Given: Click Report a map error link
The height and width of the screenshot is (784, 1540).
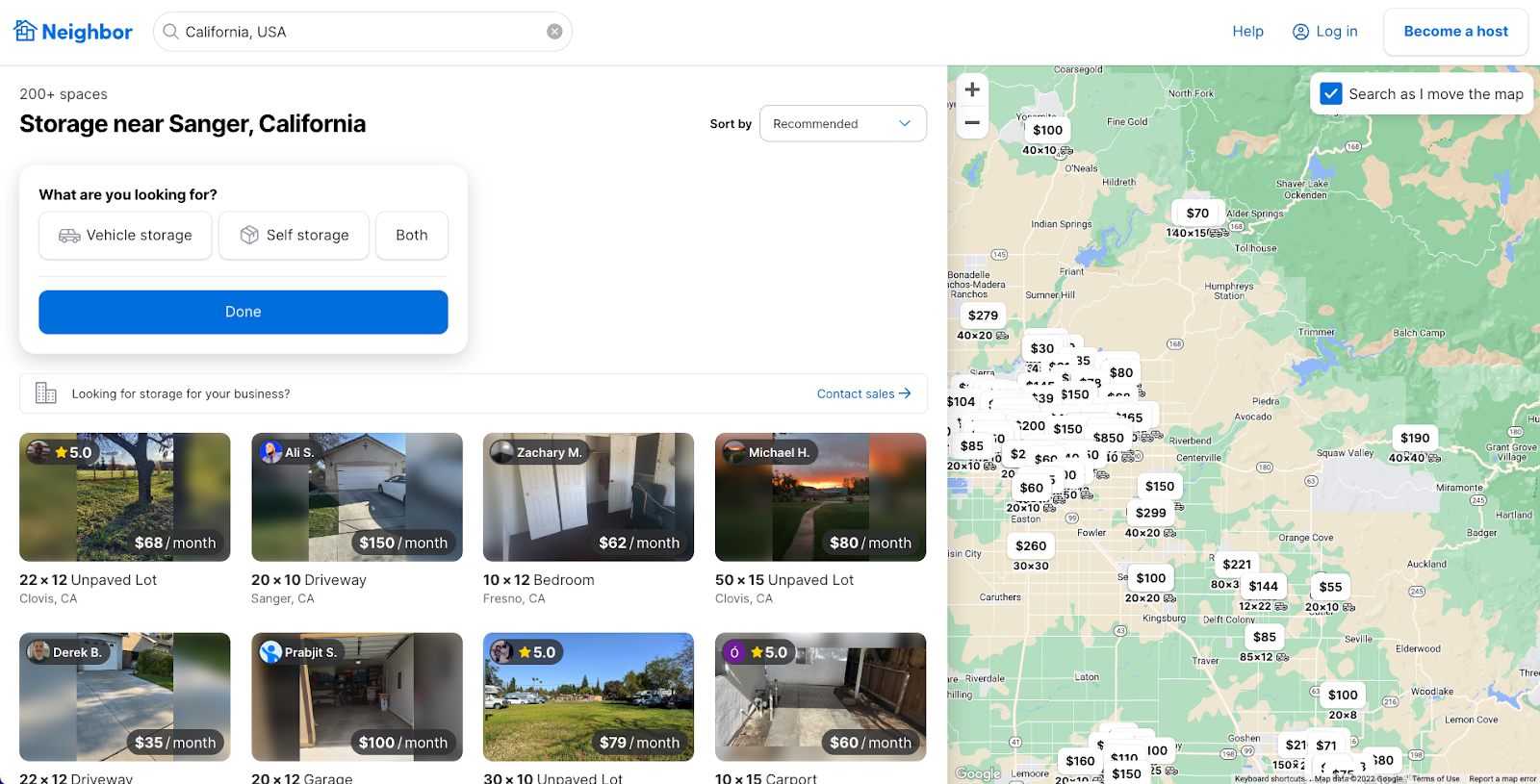Looking at the screenshot, I should [1502, 779].
